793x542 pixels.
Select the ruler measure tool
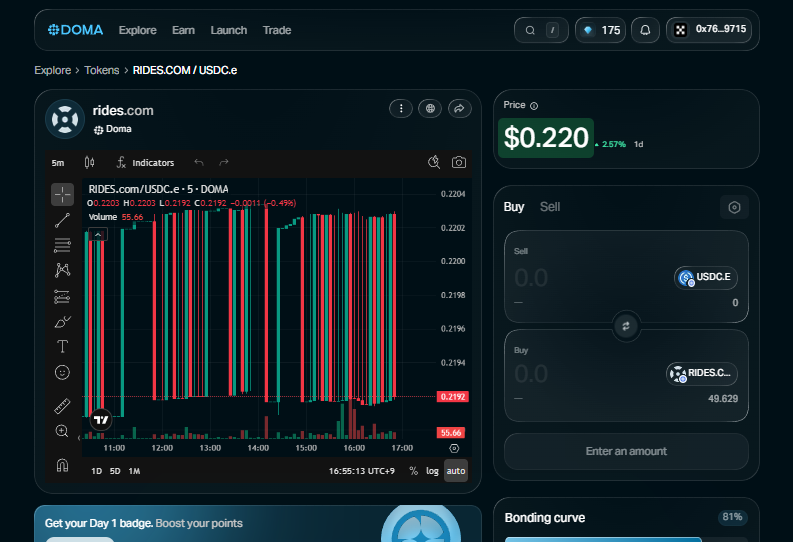(x=62, y=406)
